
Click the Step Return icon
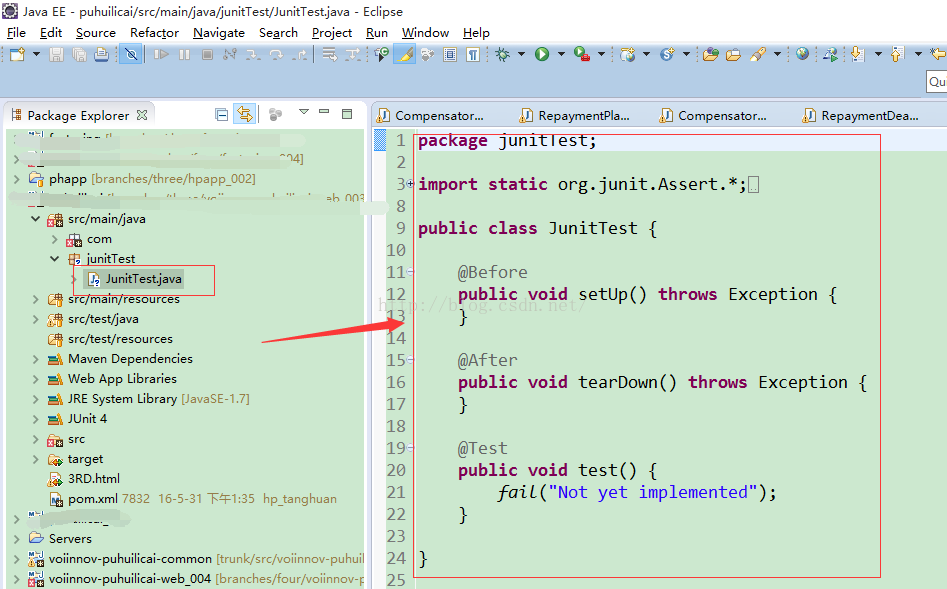[x=299, y=54]
